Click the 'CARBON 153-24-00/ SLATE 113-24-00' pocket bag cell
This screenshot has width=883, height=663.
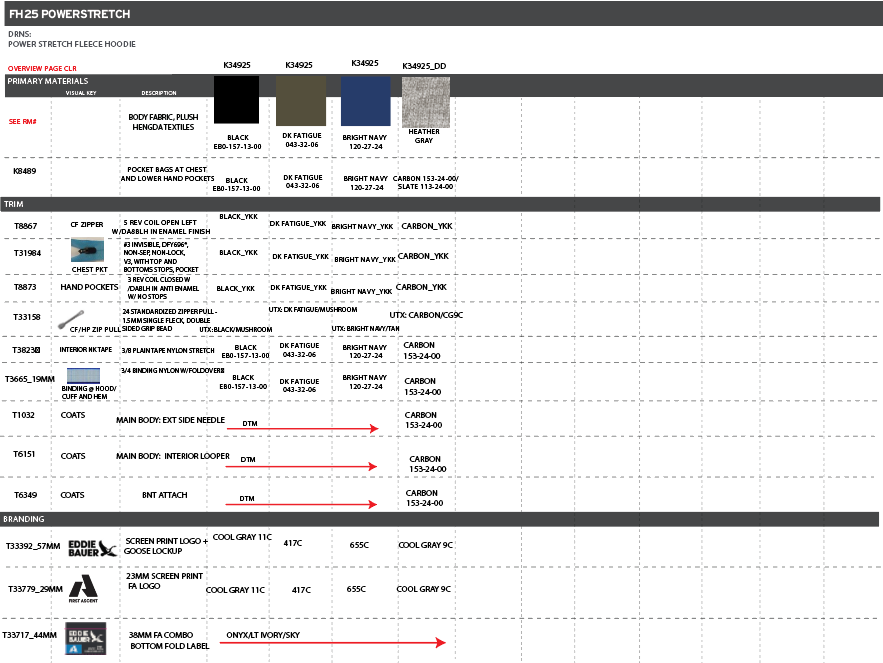click(x=426, y=183)
